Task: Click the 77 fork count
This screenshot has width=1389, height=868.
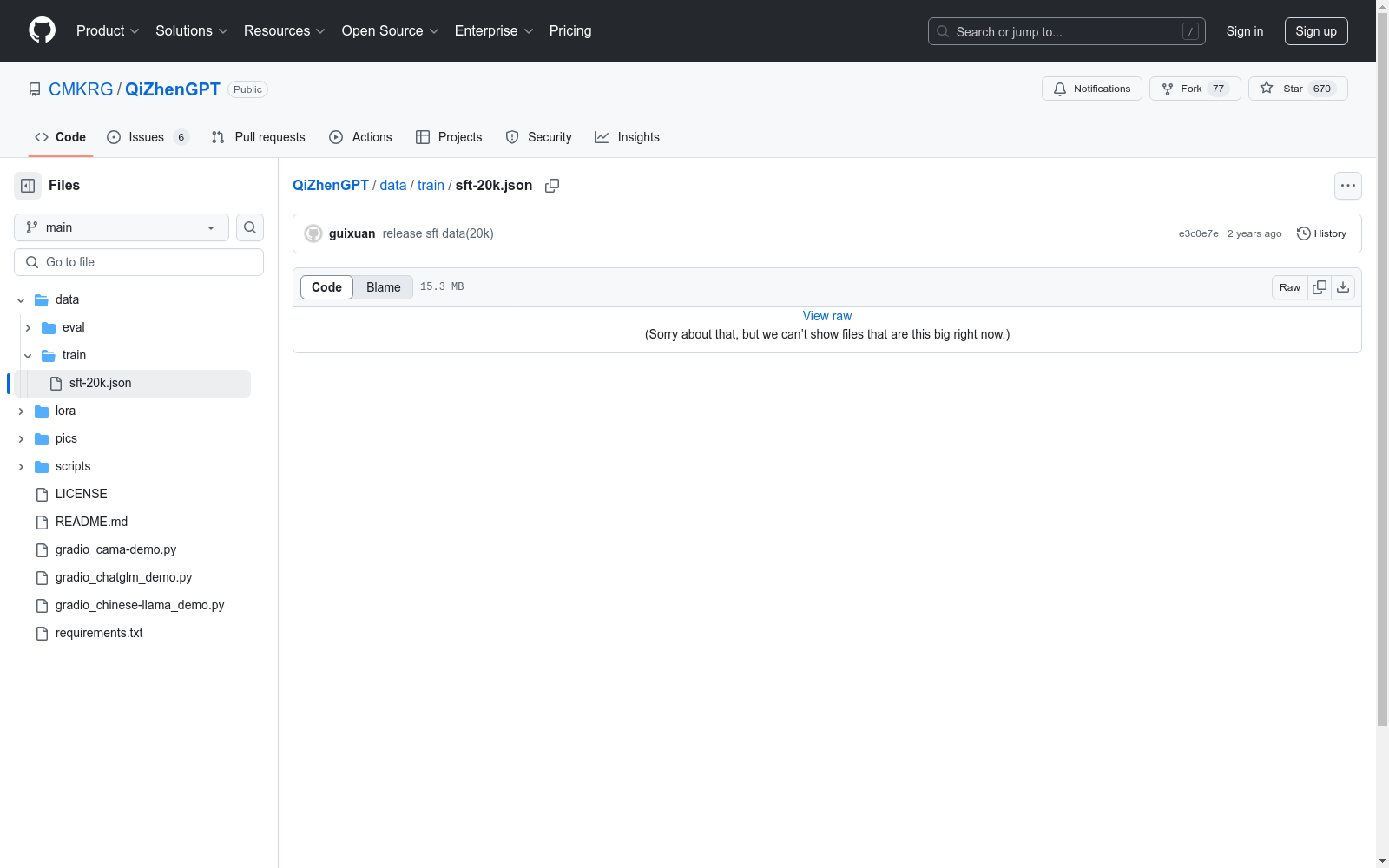Action: coord(1218,89)
